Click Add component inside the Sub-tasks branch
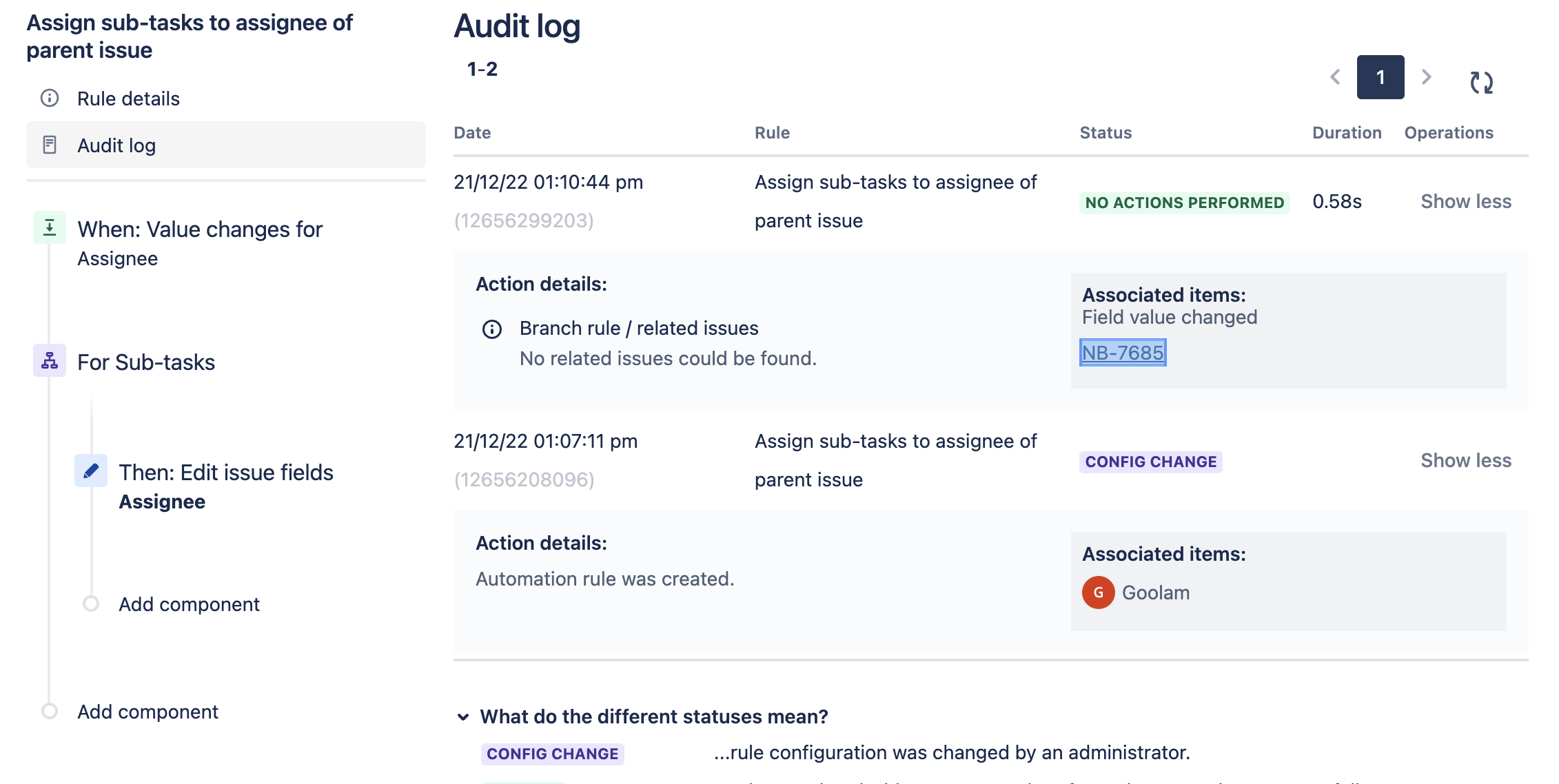 point(189,604)
